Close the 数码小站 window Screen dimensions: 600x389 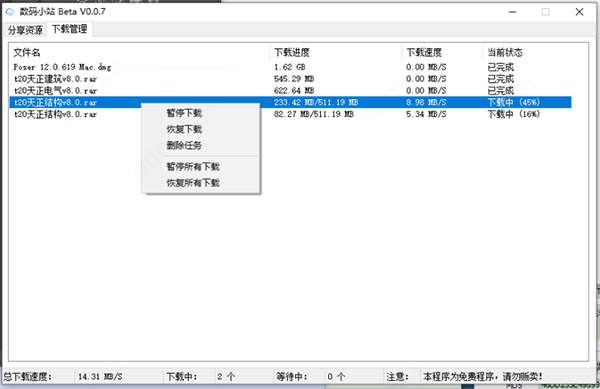coord(579,12)
